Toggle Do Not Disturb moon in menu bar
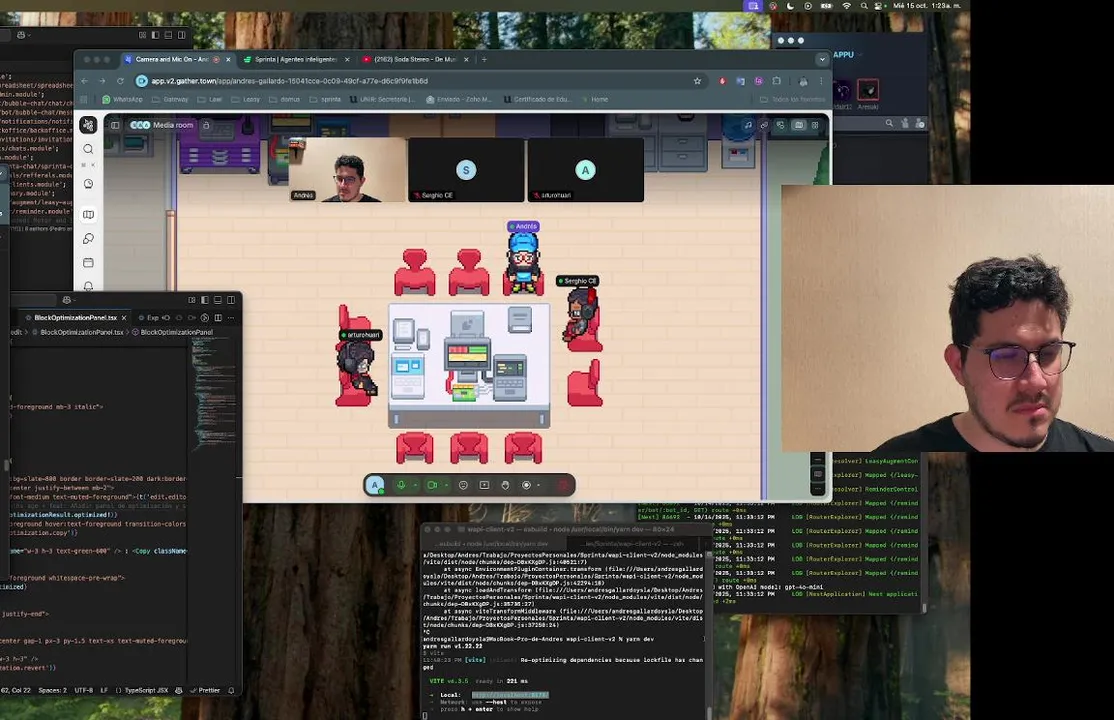This screenshot has height=720, width=1114. [x=790, y=6]
